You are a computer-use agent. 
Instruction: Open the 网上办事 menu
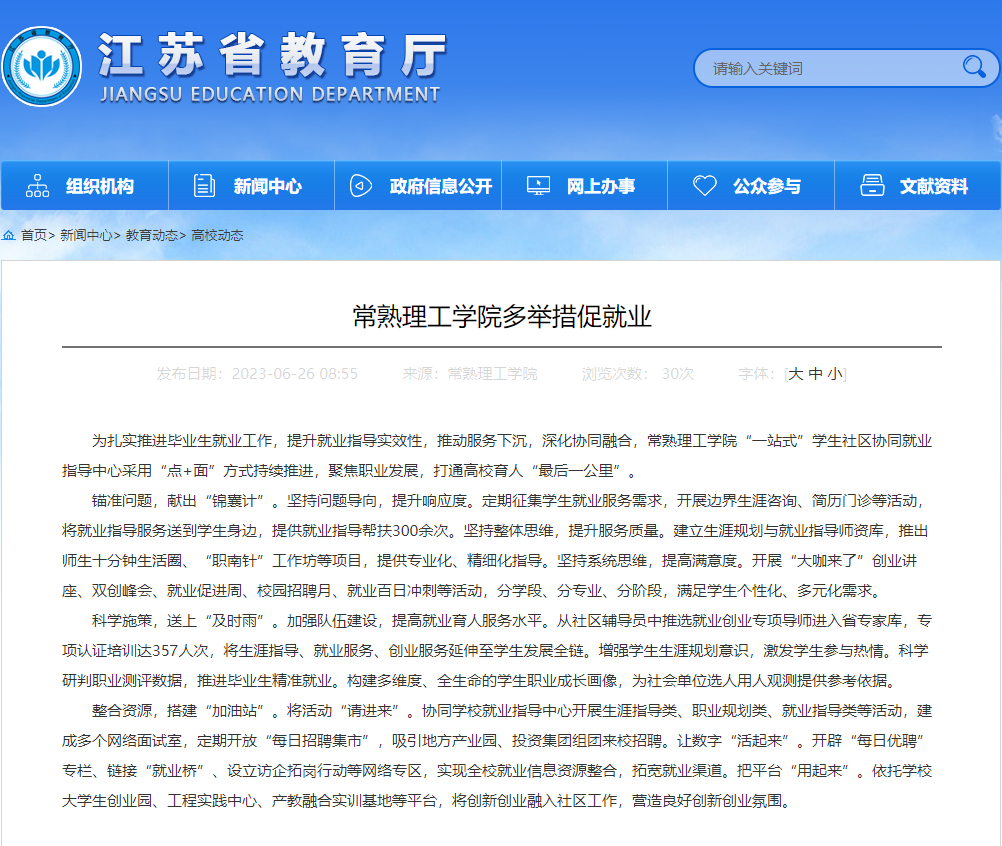(x=585, y=186)
